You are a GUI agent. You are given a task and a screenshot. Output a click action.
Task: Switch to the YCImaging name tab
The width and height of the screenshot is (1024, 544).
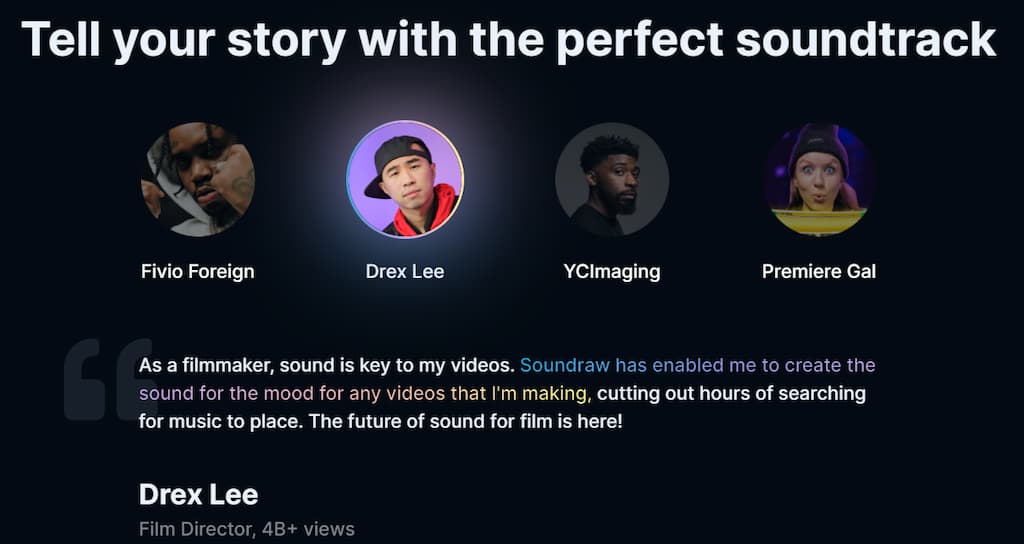click(612, 271)
